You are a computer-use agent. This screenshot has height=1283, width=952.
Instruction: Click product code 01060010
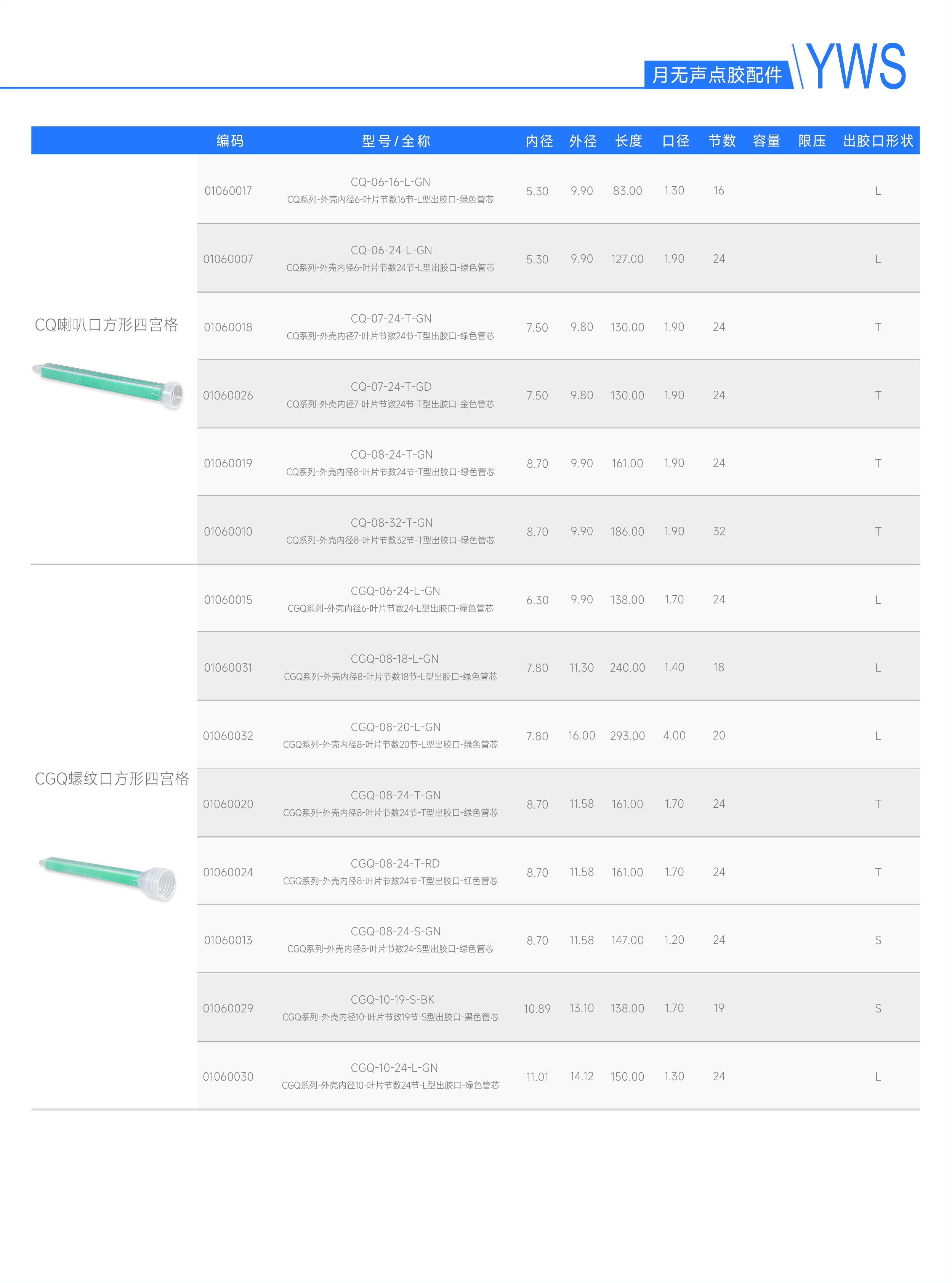[x=228, y=531]
